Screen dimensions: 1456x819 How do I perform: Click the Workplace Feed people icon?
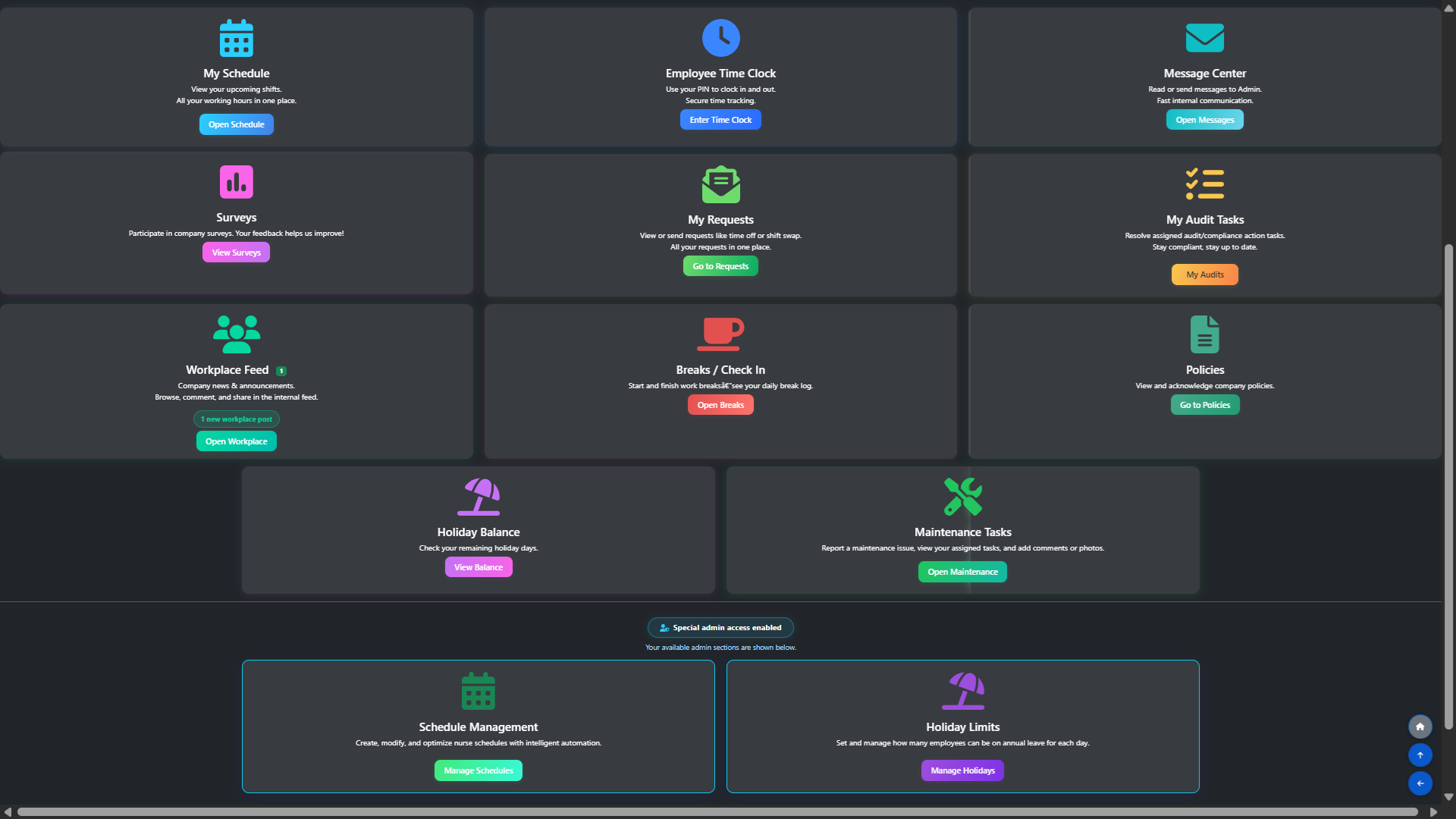[x=236, y=334]
